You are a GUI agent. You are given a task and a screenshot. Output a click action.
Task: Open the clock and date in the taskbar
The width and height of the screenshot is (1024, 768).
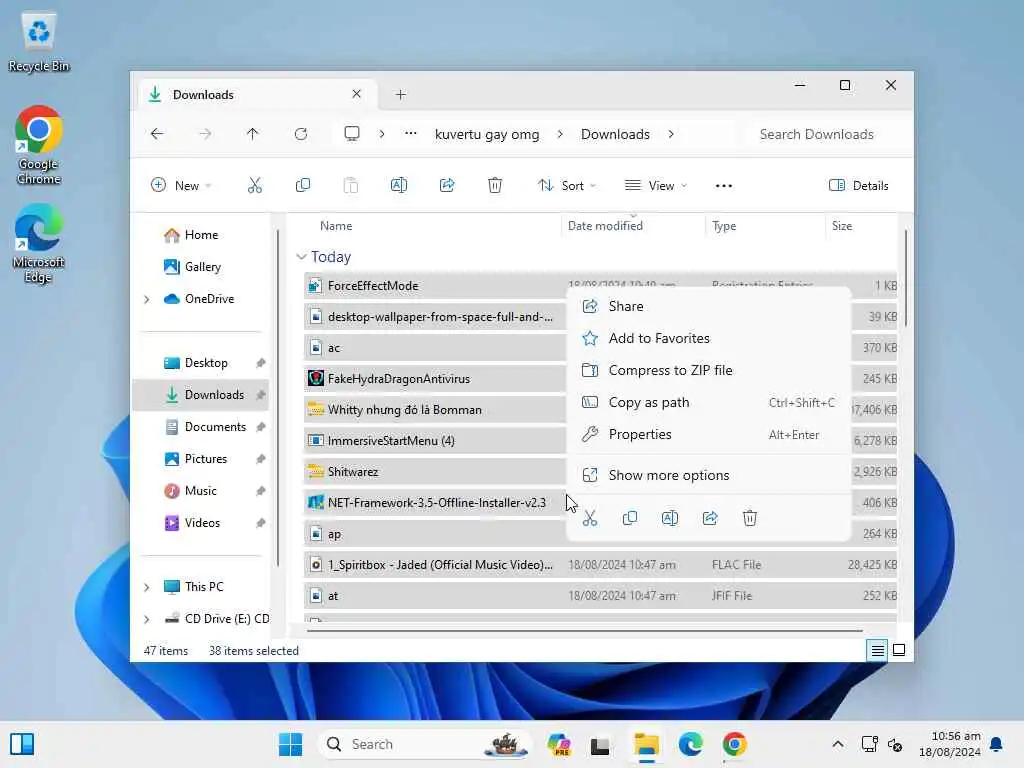(x=950, y=744)
